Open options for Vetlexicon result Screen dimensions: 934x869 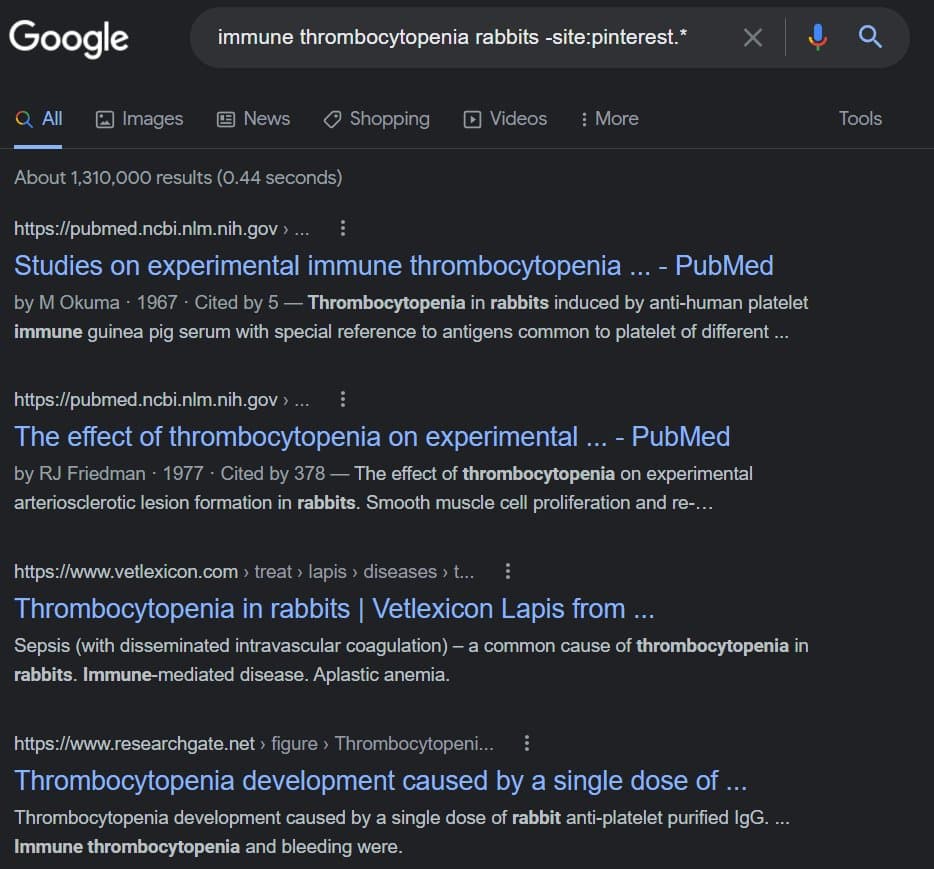(508, 572)
